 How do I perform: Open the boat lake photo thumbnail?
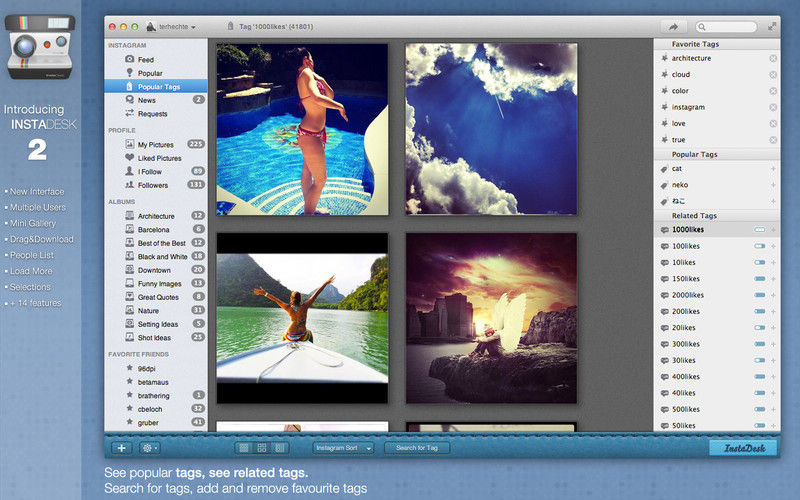coord(302,318)
